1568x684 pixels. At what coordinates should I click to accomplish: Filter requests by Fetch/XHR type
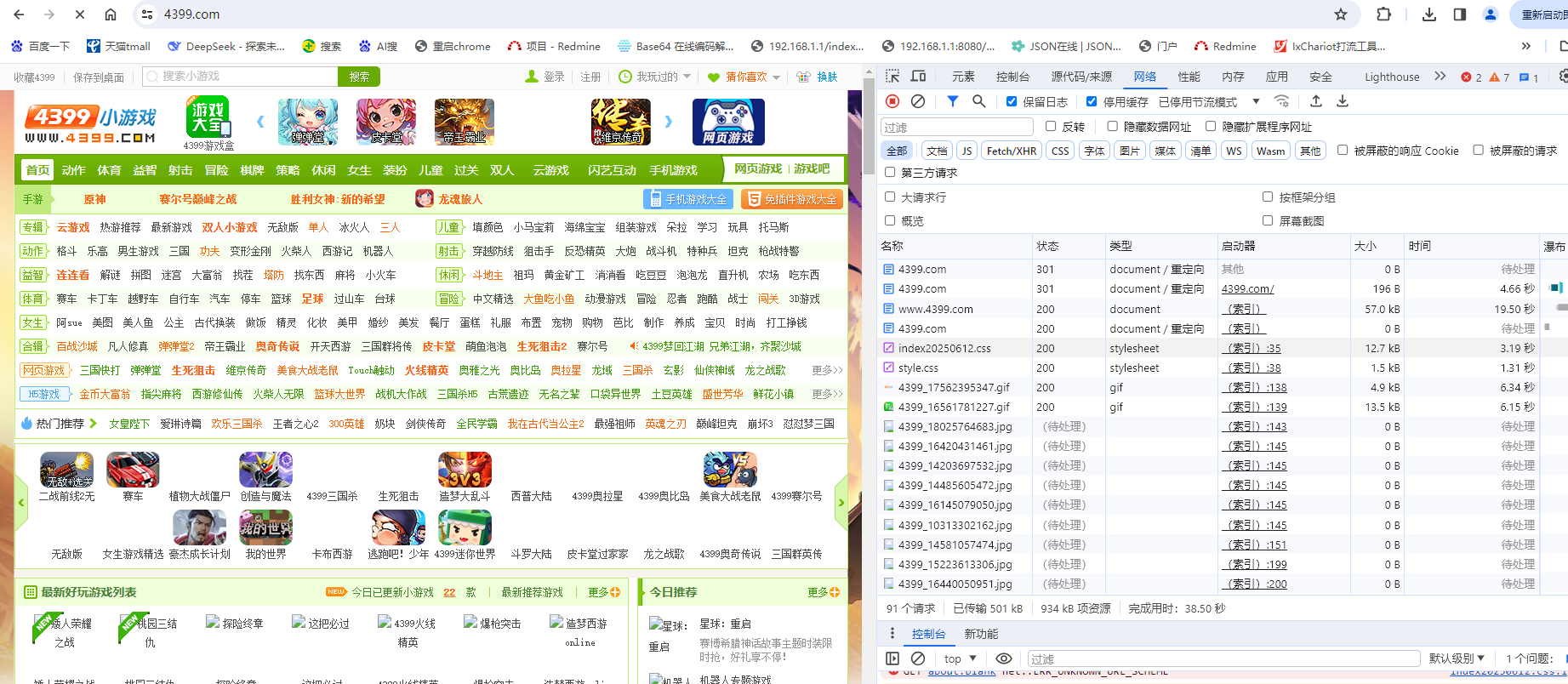1012,151
